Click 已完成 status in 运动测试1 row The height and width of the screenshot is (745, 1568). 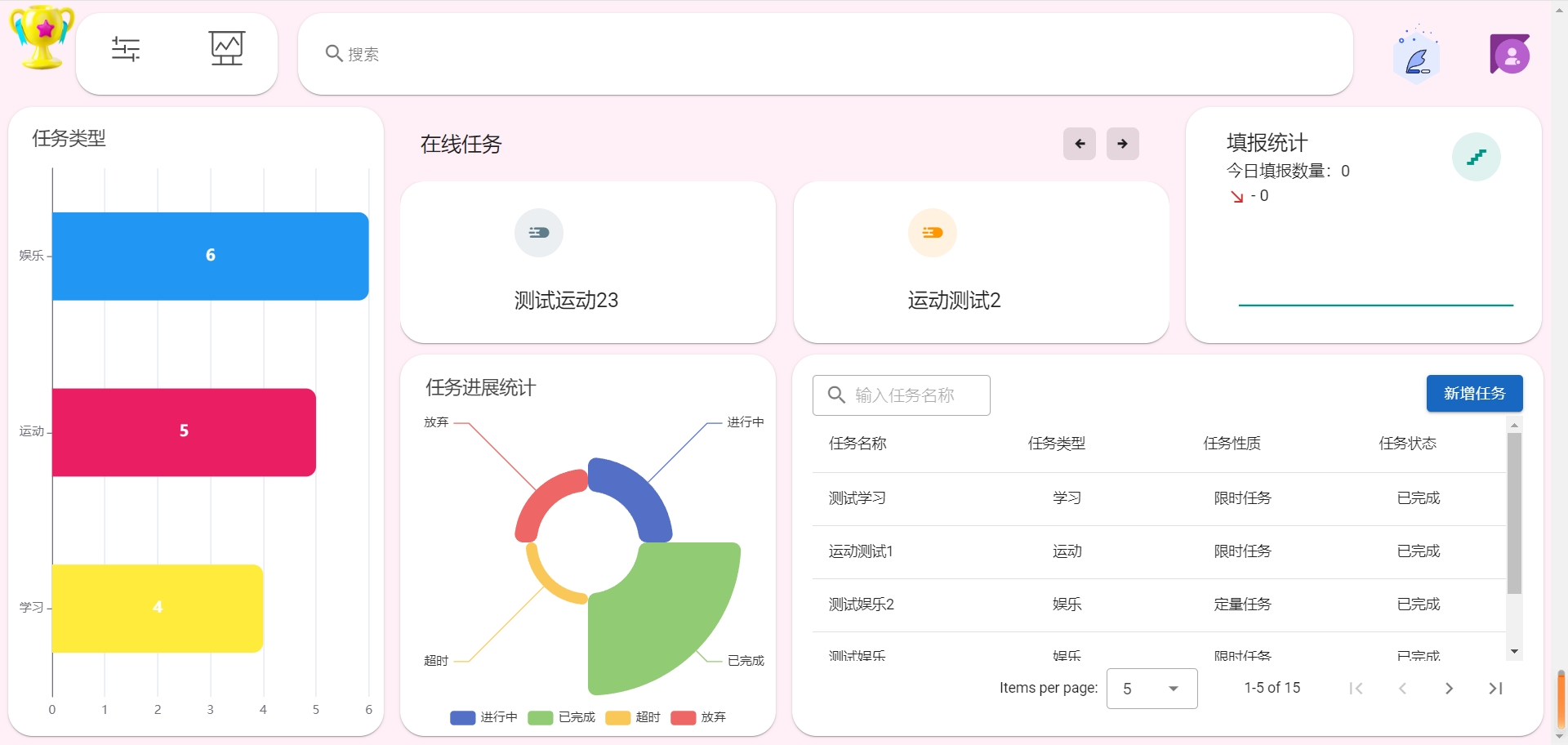coord(1419,551)
